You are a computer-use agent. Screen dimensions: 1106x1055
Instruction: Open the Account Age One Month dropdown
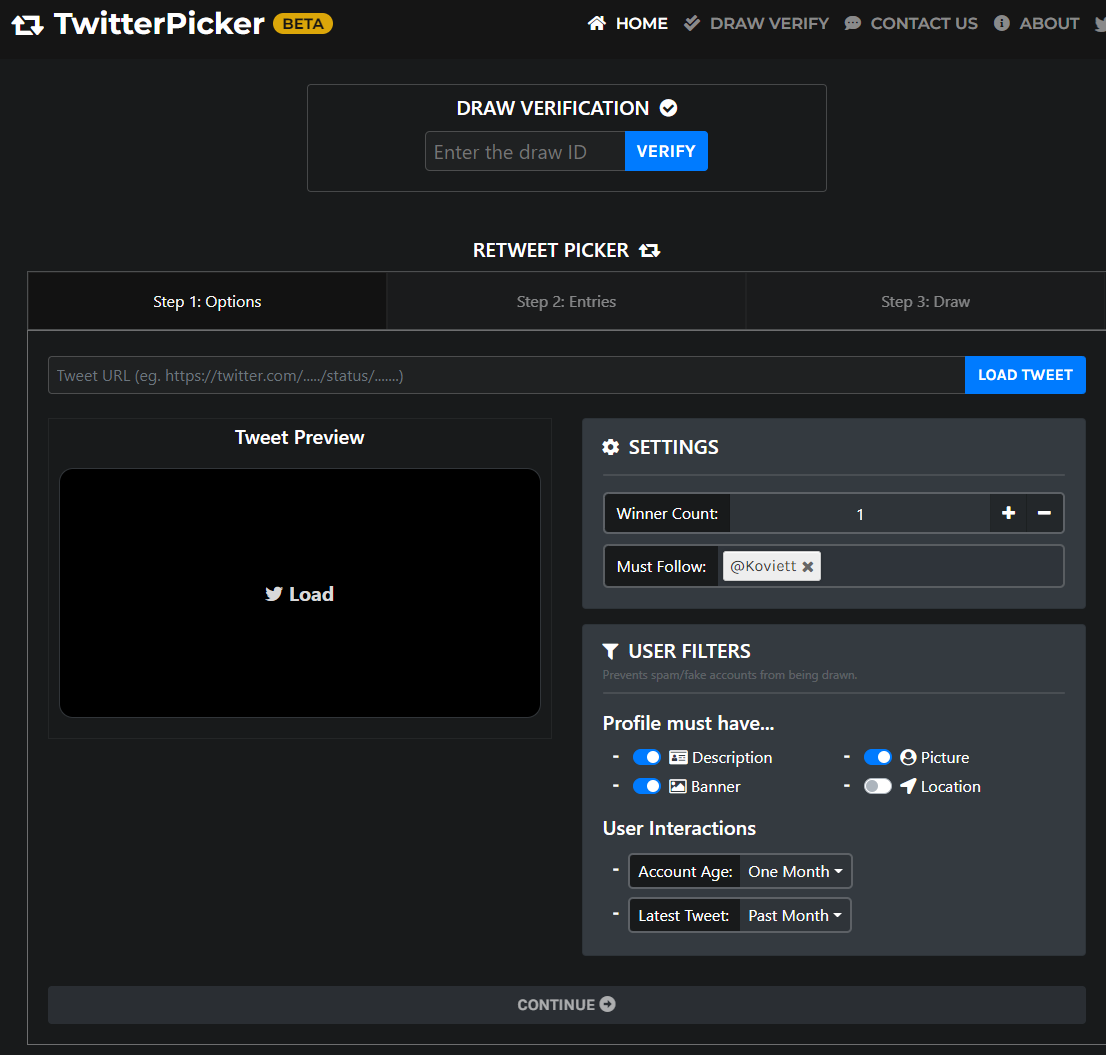point(796,872)
